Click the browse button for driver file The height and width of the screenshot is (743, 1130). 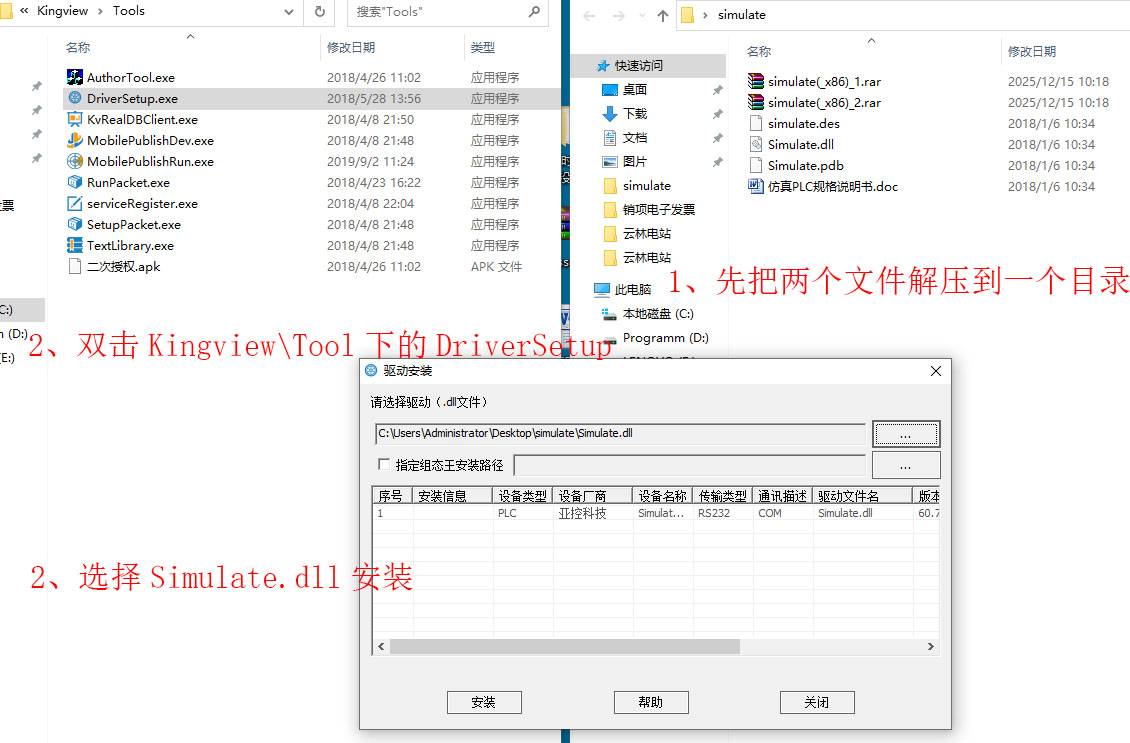coord(905,434)
